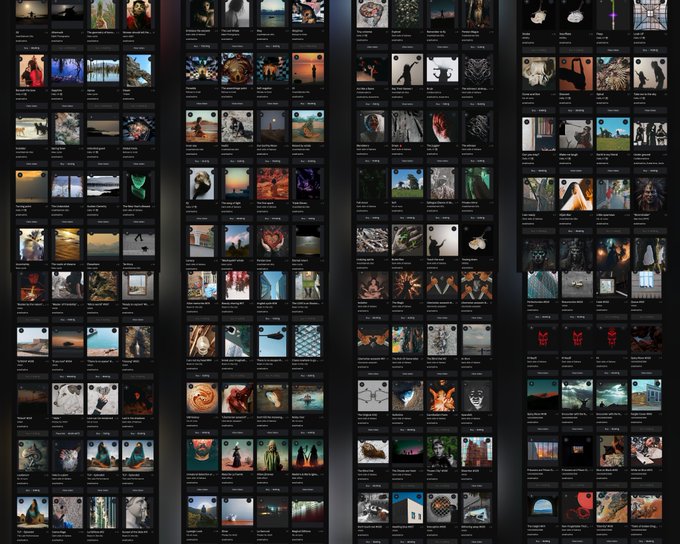Open the turquoise sea beach artwork

tap(103, 342)
